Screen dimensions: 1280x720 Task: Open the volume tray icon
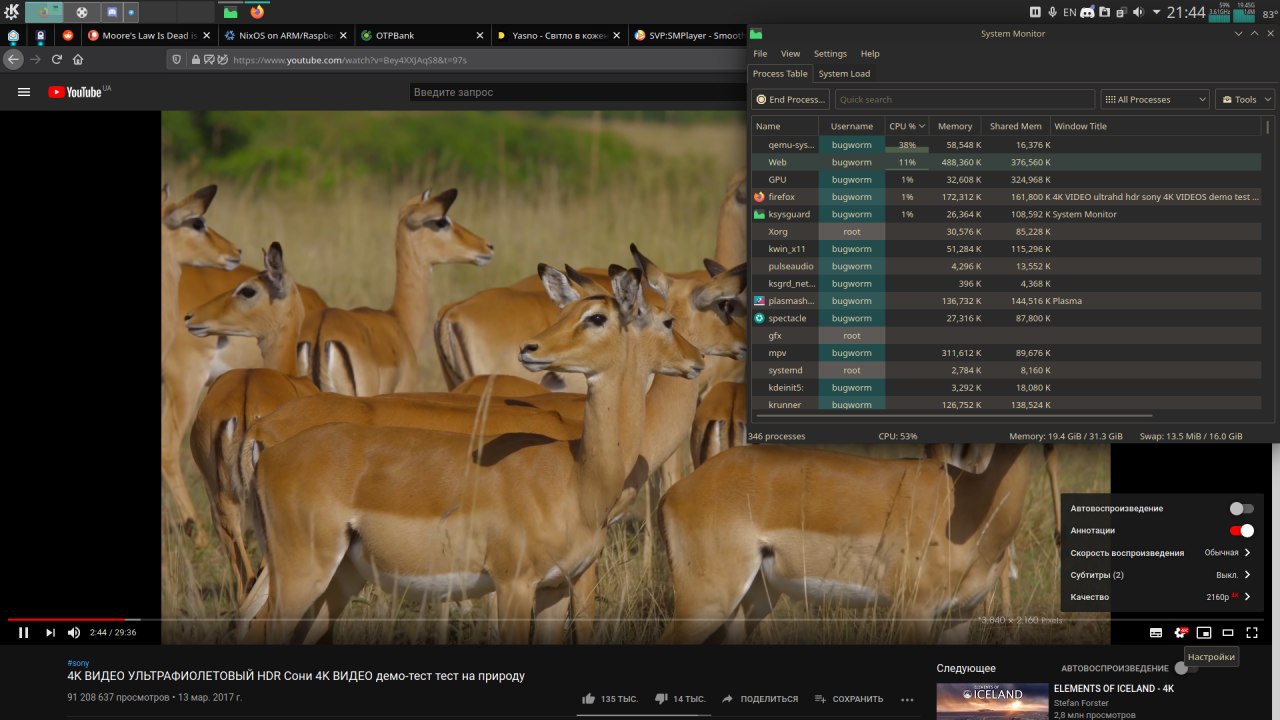pos(1136,12)
